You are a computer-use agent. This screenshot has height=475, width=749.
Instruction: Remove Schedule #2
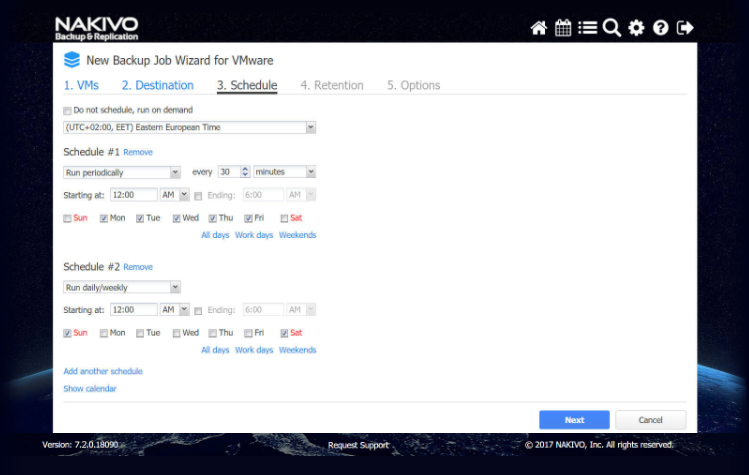point(138,267)
